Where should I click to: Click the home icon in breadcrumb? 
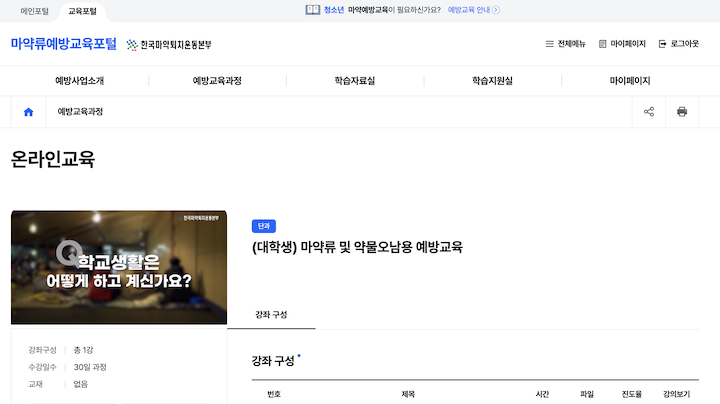(28, 112)
